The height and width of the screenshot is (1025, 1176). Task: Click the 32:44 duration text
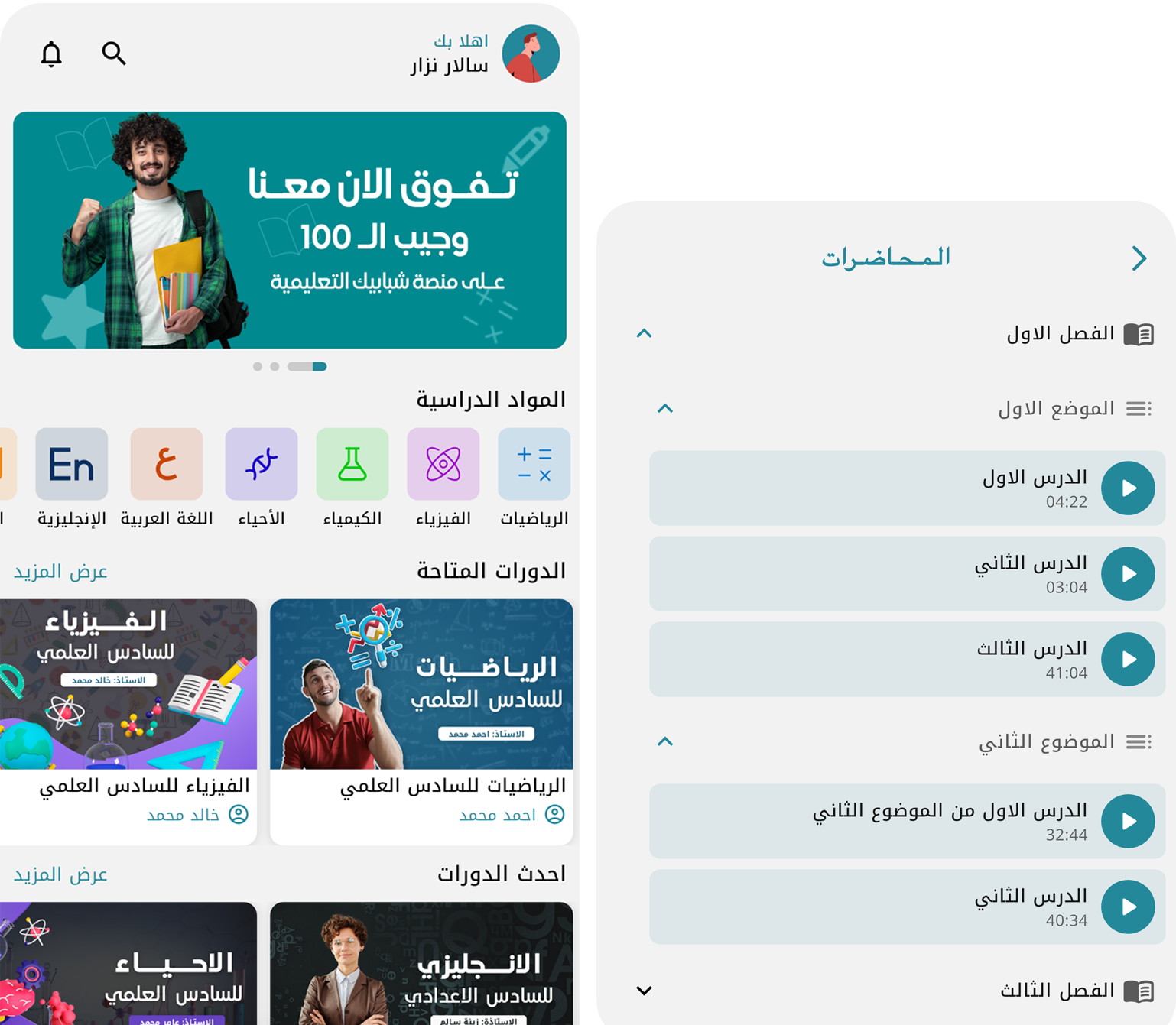[x=1067, y=835]
